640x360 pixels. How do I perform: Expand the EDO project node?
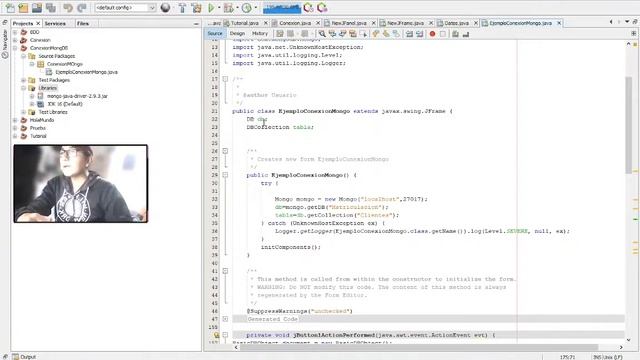pyautogui.click(x=15, y=32)
